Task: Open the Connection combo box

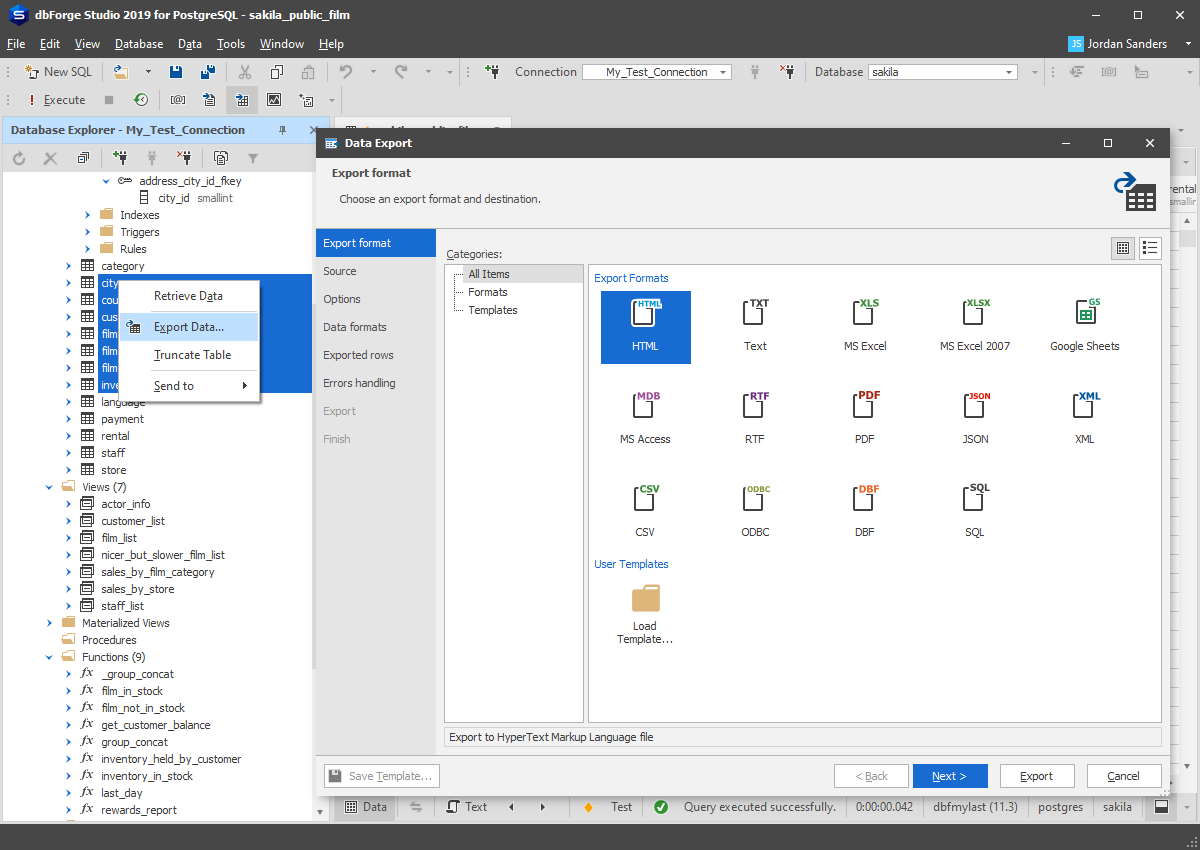Action: pyautogui.click(x=656, y=72)
